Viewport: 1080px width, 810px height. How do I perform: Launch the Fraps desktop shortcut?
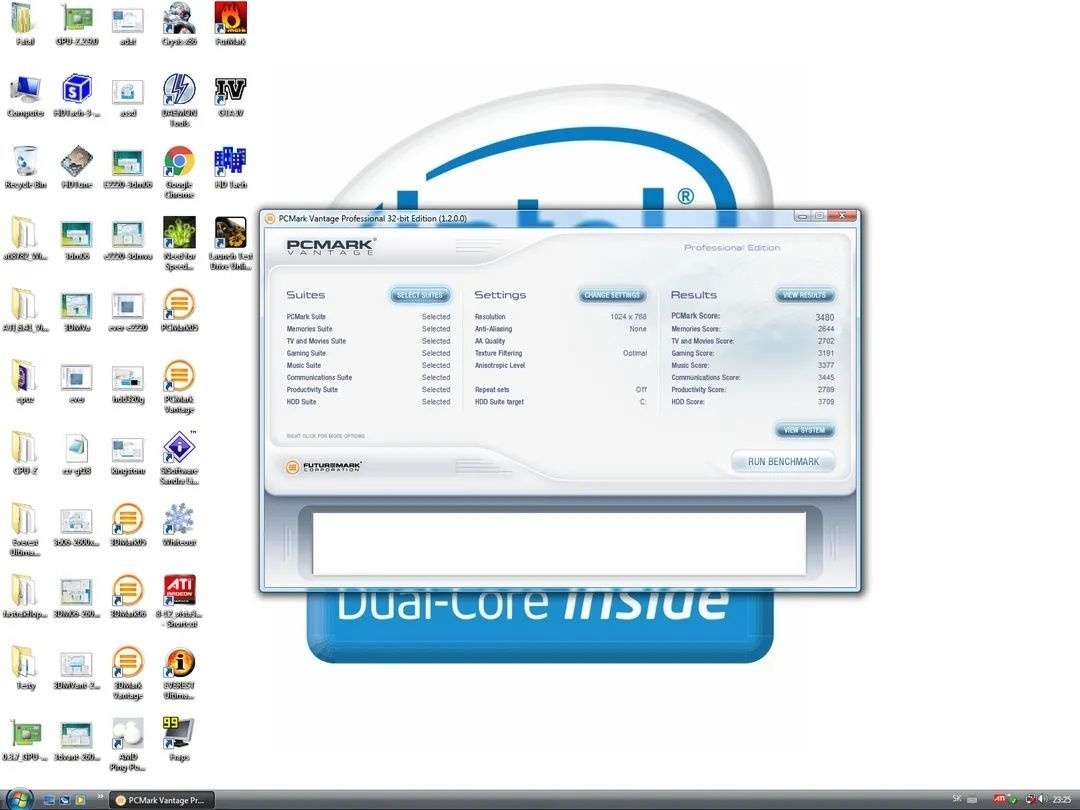tap(179, 740)
